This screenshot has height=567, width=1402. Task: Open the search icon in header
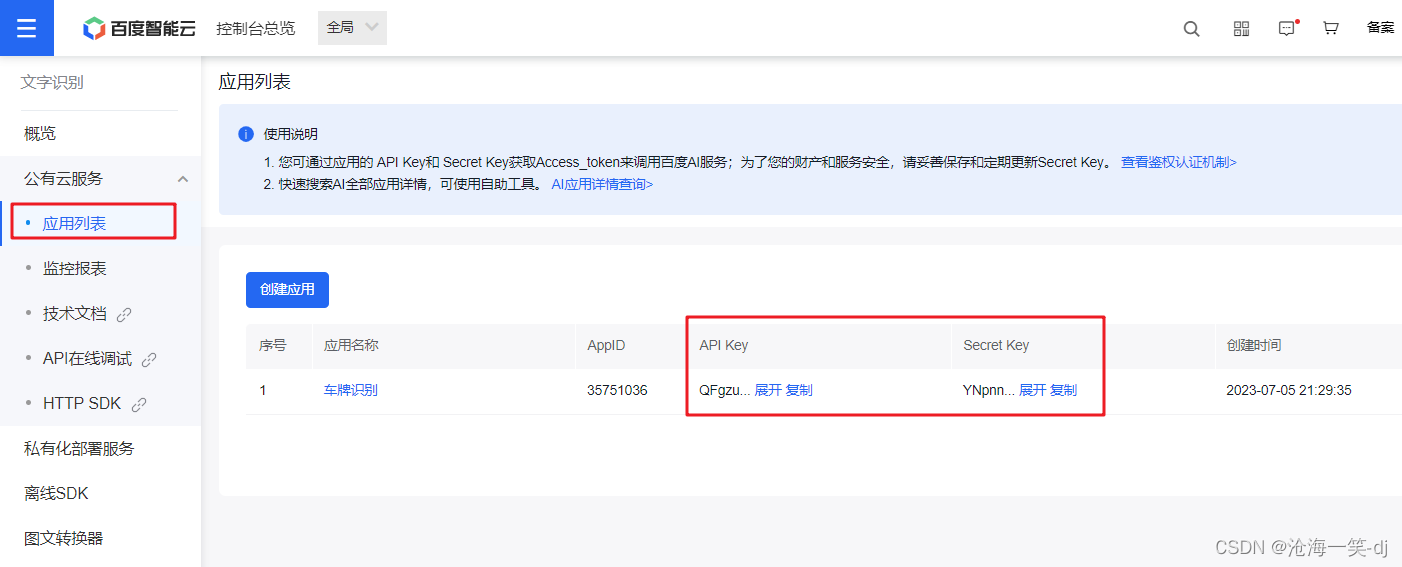pos(1191,29)
